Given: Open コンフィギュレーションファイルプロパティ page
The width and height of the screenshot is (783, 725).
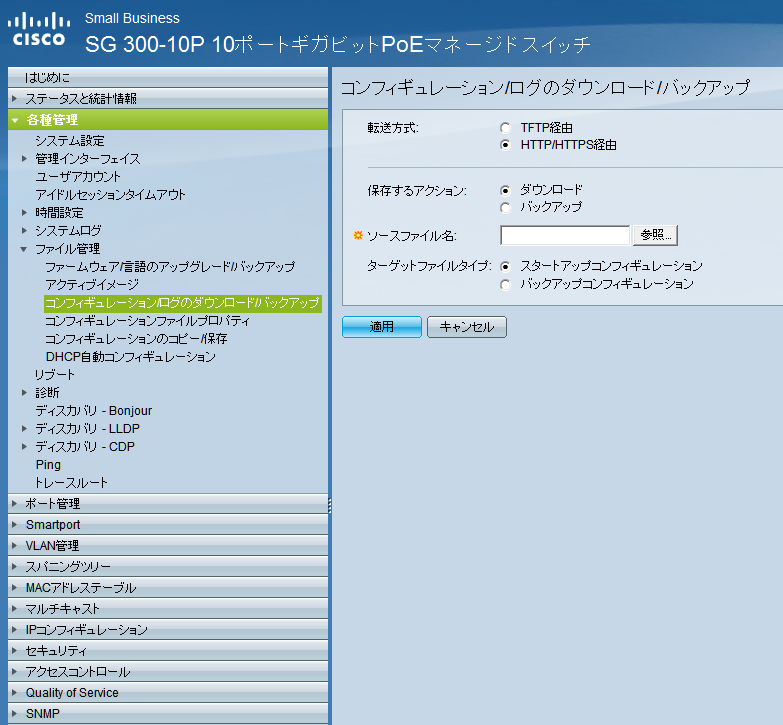Looking at the screenshot, I should pos(147,321).
